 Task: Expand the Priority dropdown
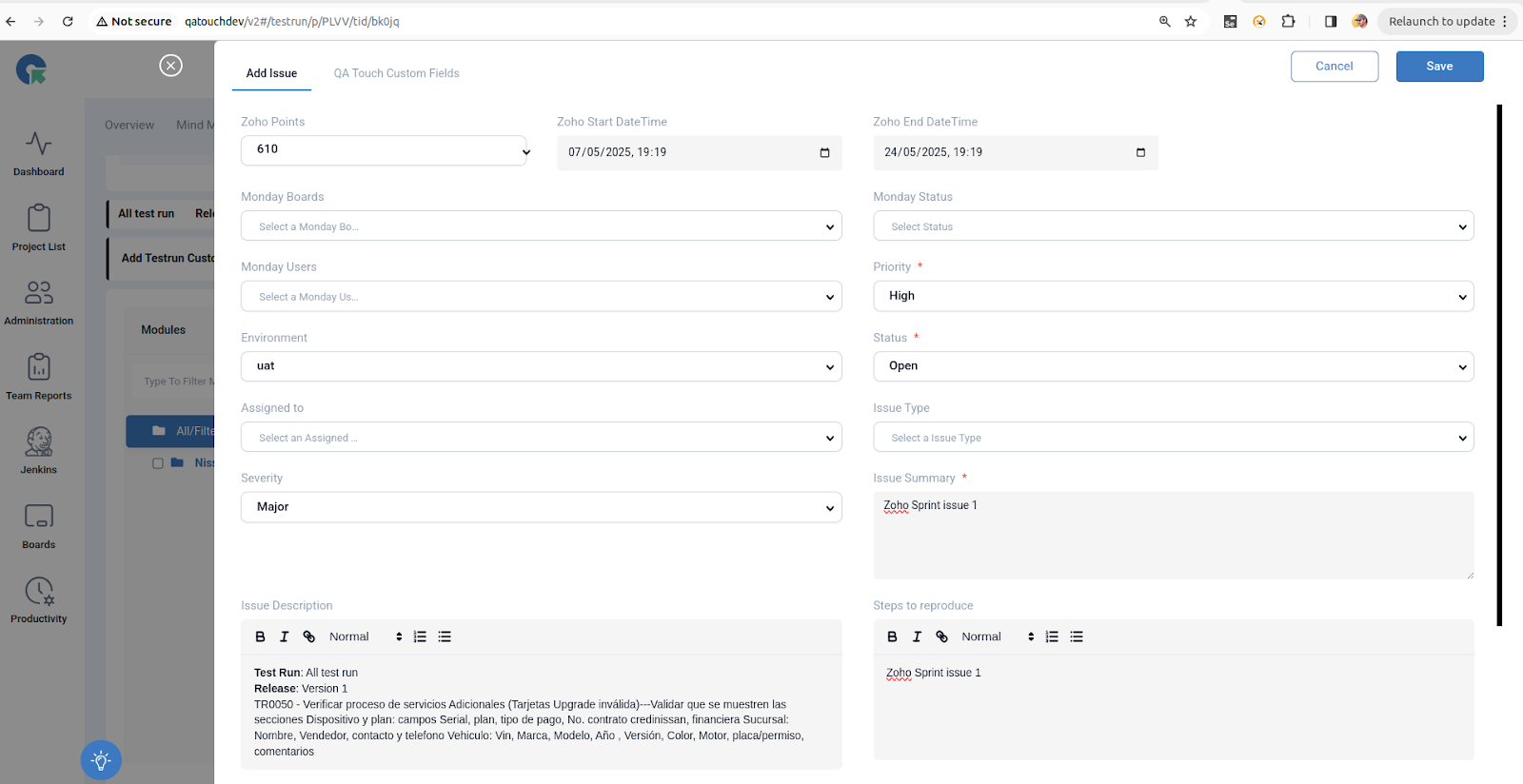tap(1173, 296)
